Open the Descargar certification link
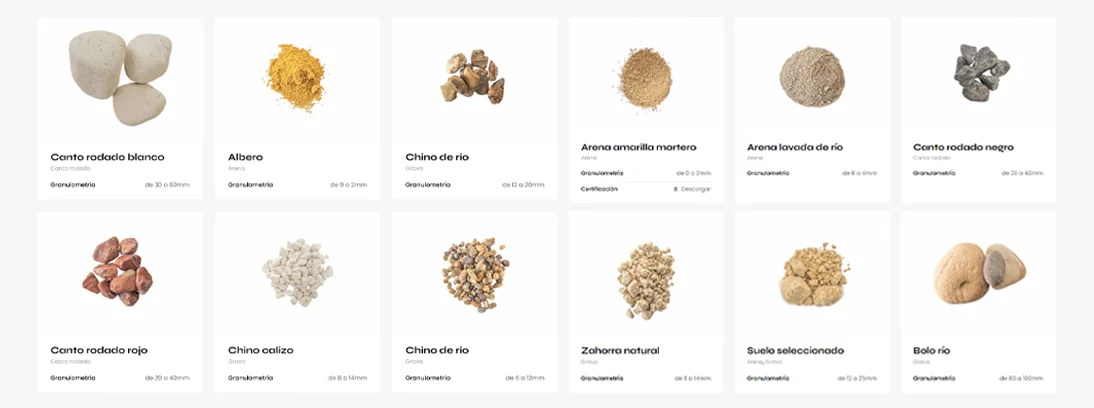This screenshot has height=408, width=1094. [692, 189]
